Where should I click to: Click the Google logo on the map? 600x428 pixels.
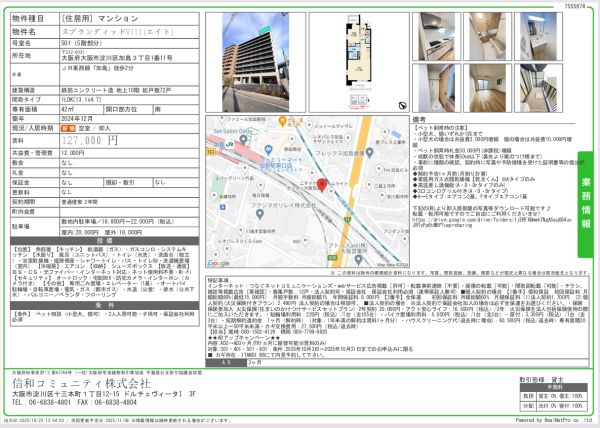coord(218,263)
